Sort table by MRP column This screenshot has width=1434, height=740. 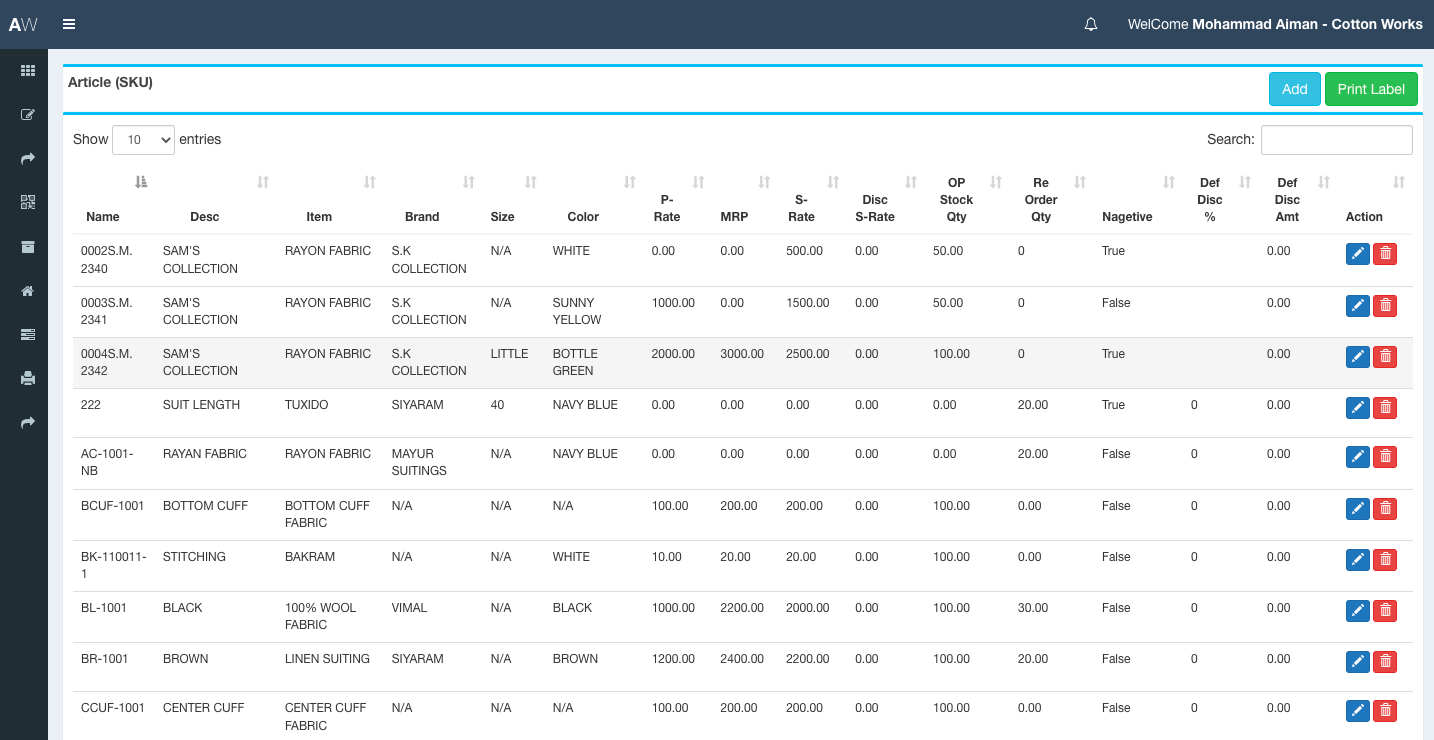click(745, 199)
